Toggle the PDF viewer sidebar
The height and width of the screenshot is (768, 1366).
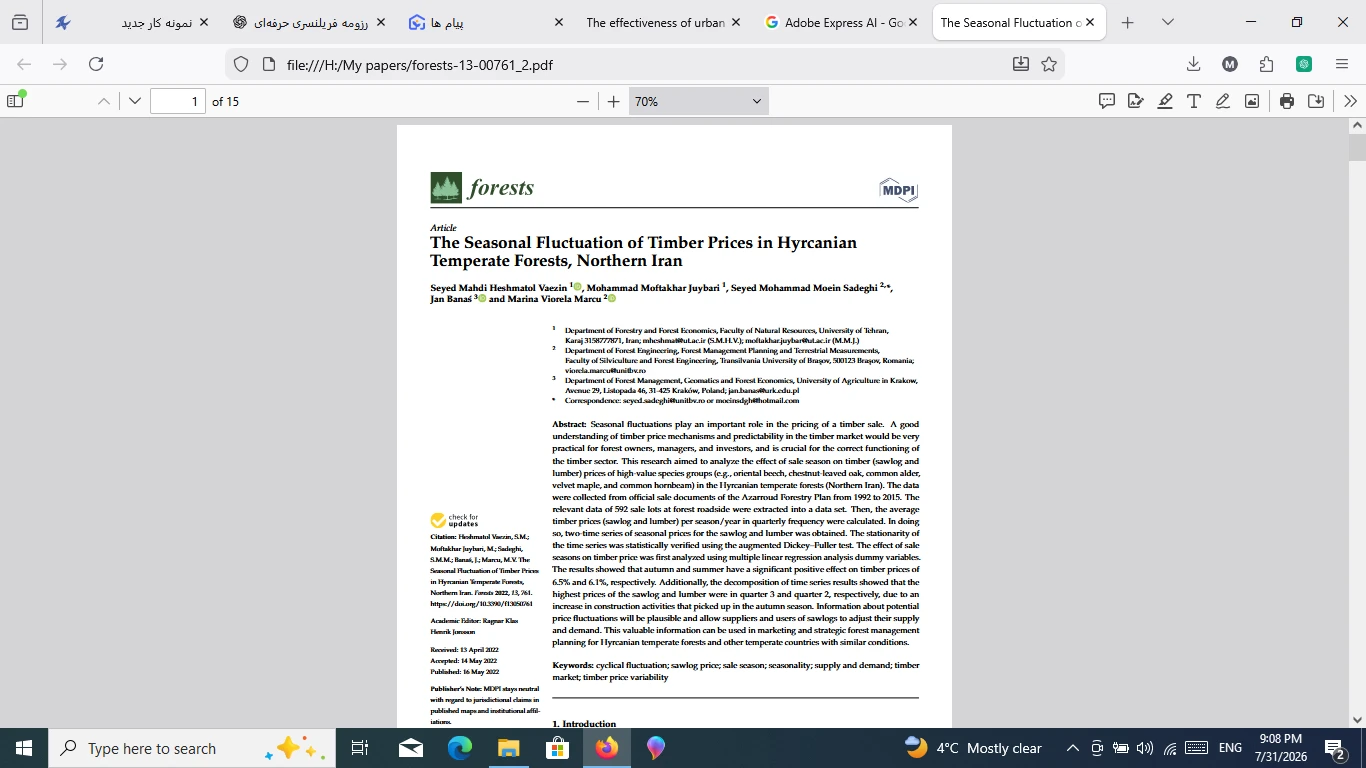click(x=16, y=101)
